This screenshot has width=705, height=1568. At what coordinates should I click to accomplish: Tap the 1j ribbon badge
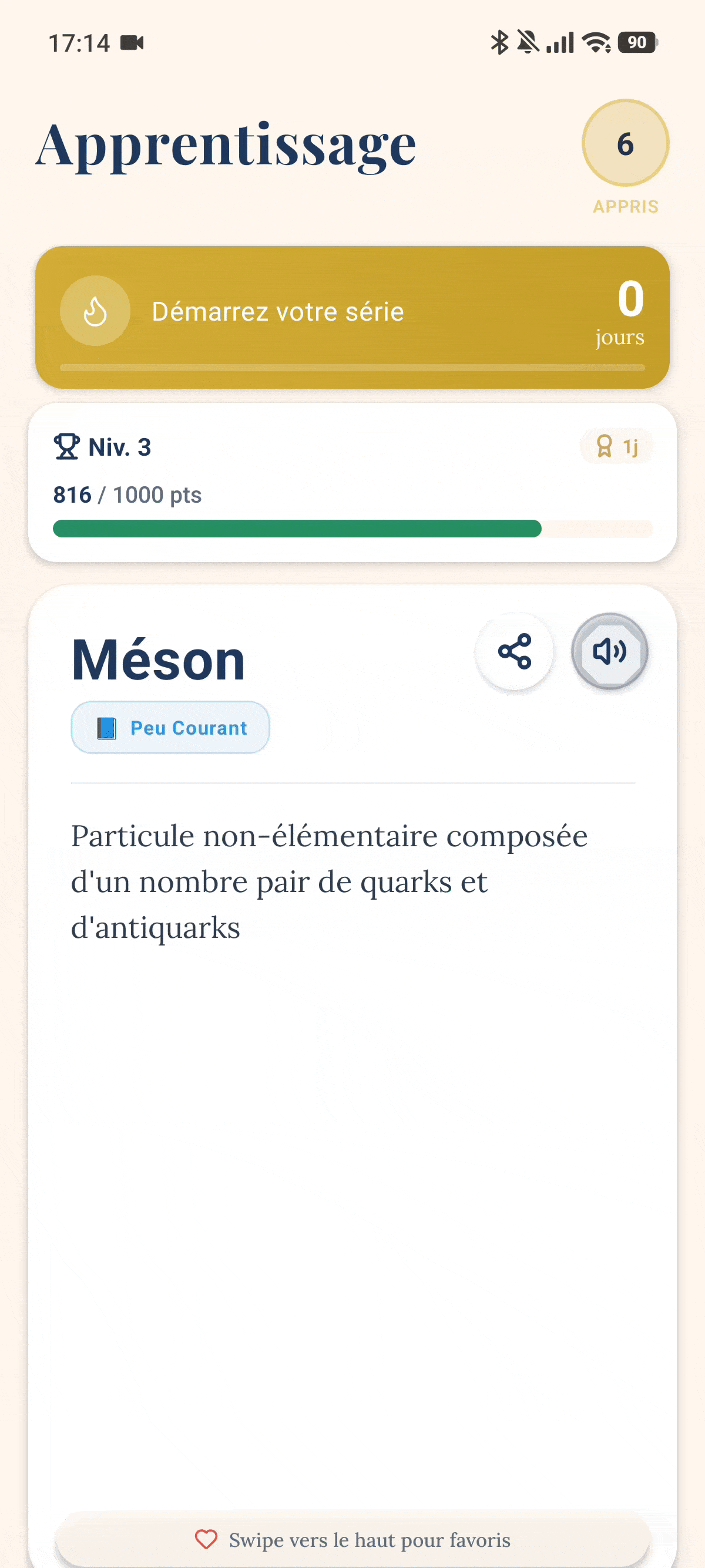[x=616, y=447]
